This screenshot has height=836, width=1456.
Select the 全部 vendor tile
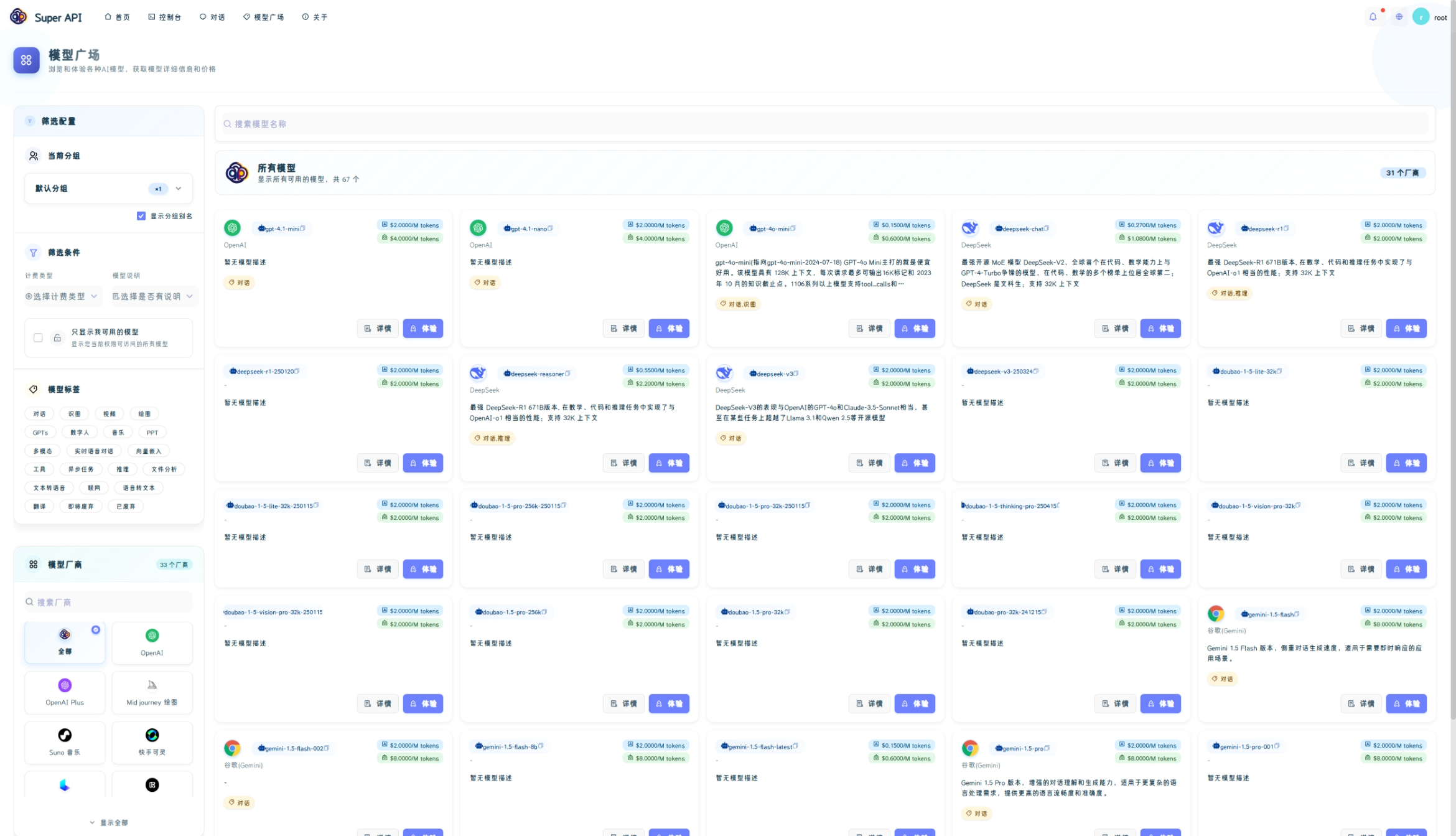(65, 642)
